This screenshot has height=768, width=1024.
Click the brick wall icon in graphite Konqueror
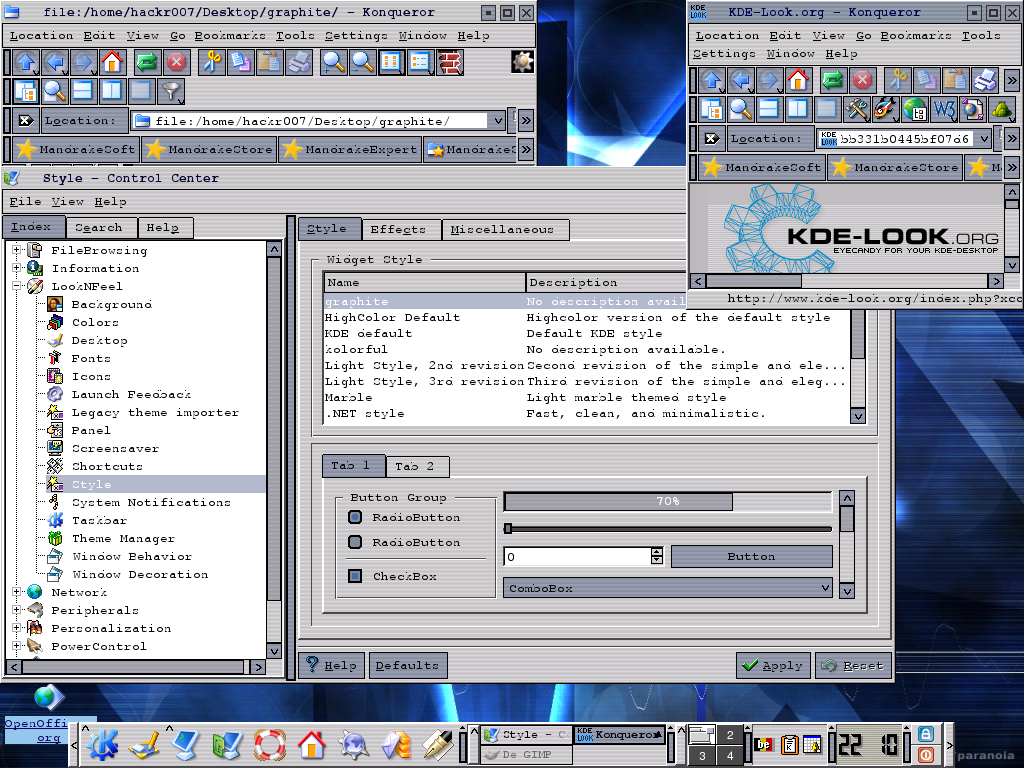pos(450,63)
